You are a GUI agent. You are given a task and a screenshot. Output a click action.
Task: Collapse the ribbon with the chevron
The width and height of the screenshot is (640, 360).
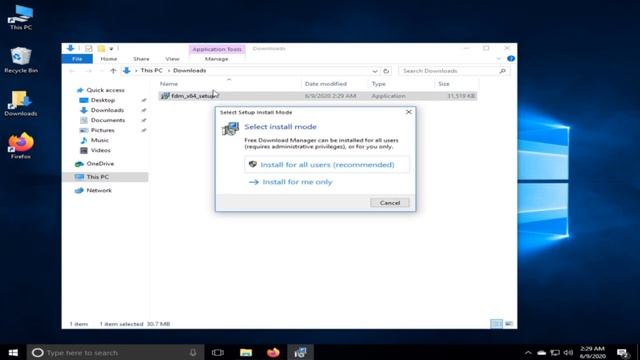point(499,59)
